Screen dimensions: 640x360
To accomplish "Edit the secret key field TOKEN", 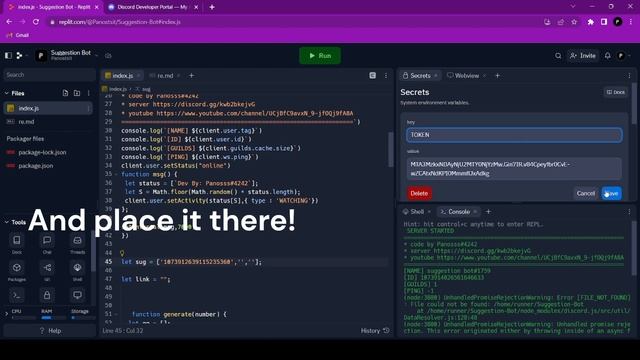I will (514, 135).
